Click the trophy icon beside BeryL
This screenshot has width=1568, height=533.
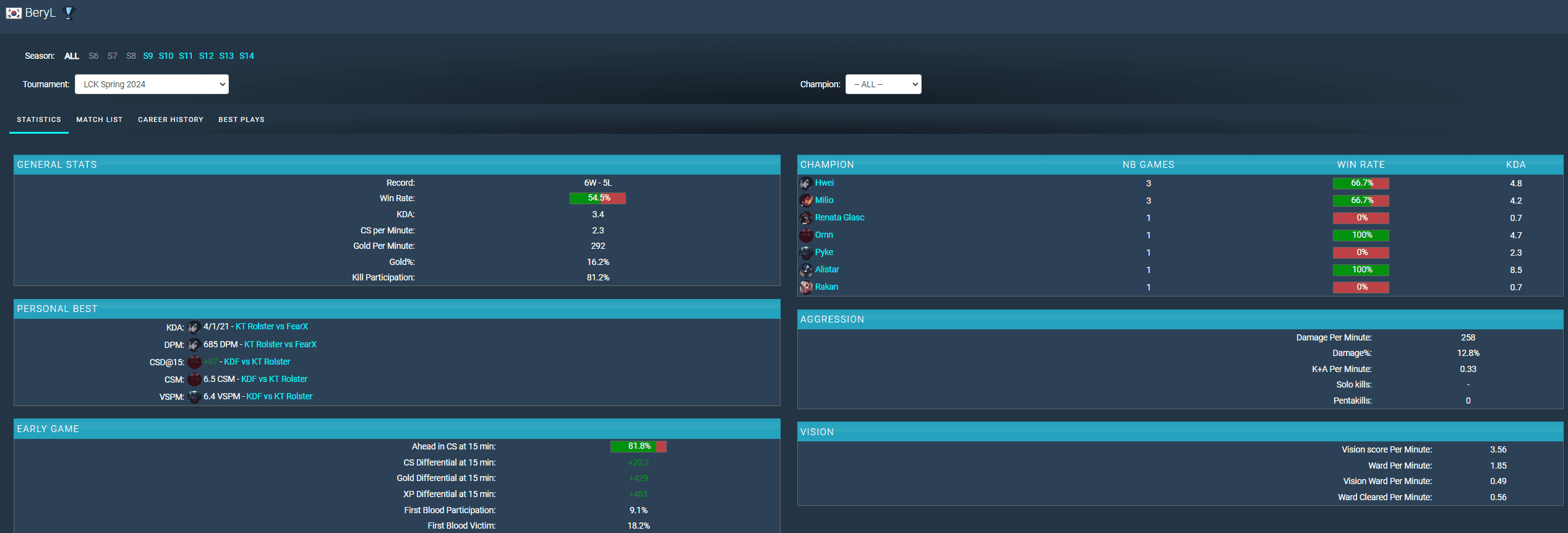pyautogui.click(x=69, y=13)
